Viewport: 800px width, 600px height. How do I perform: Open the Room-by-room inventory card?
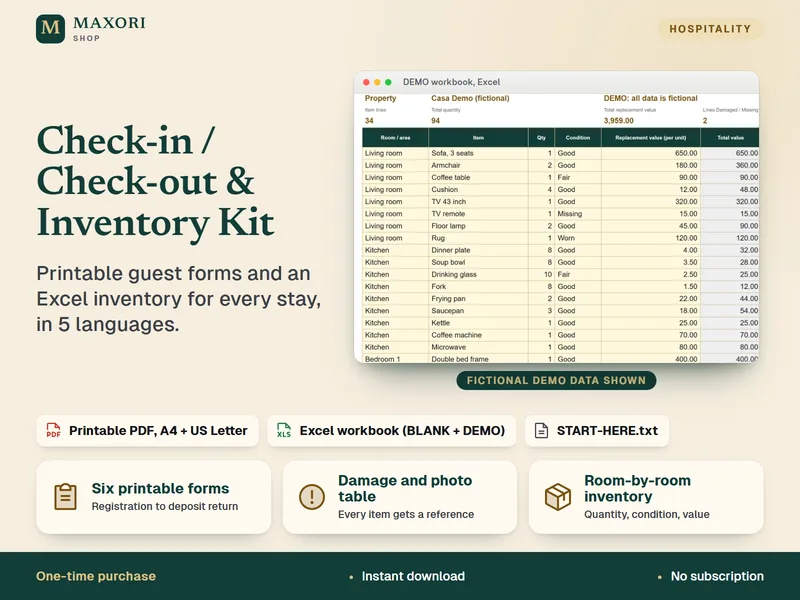[646, 497]
